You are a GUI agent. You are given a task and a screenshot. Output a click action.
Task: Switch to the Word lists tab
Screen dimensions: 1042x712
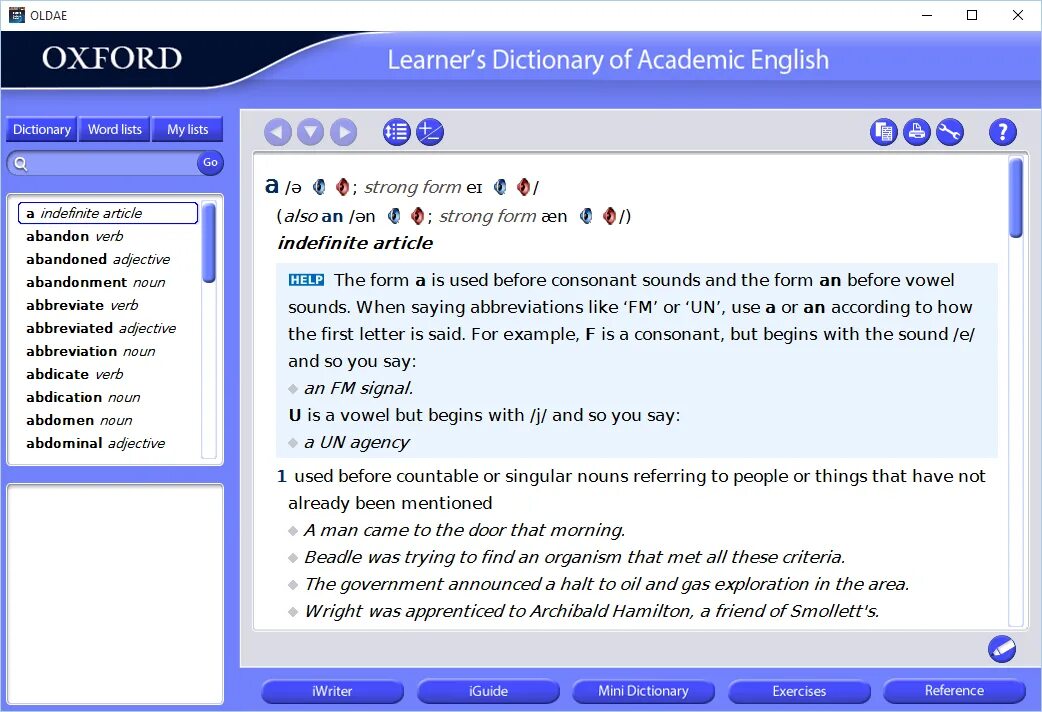pos(115,130)
